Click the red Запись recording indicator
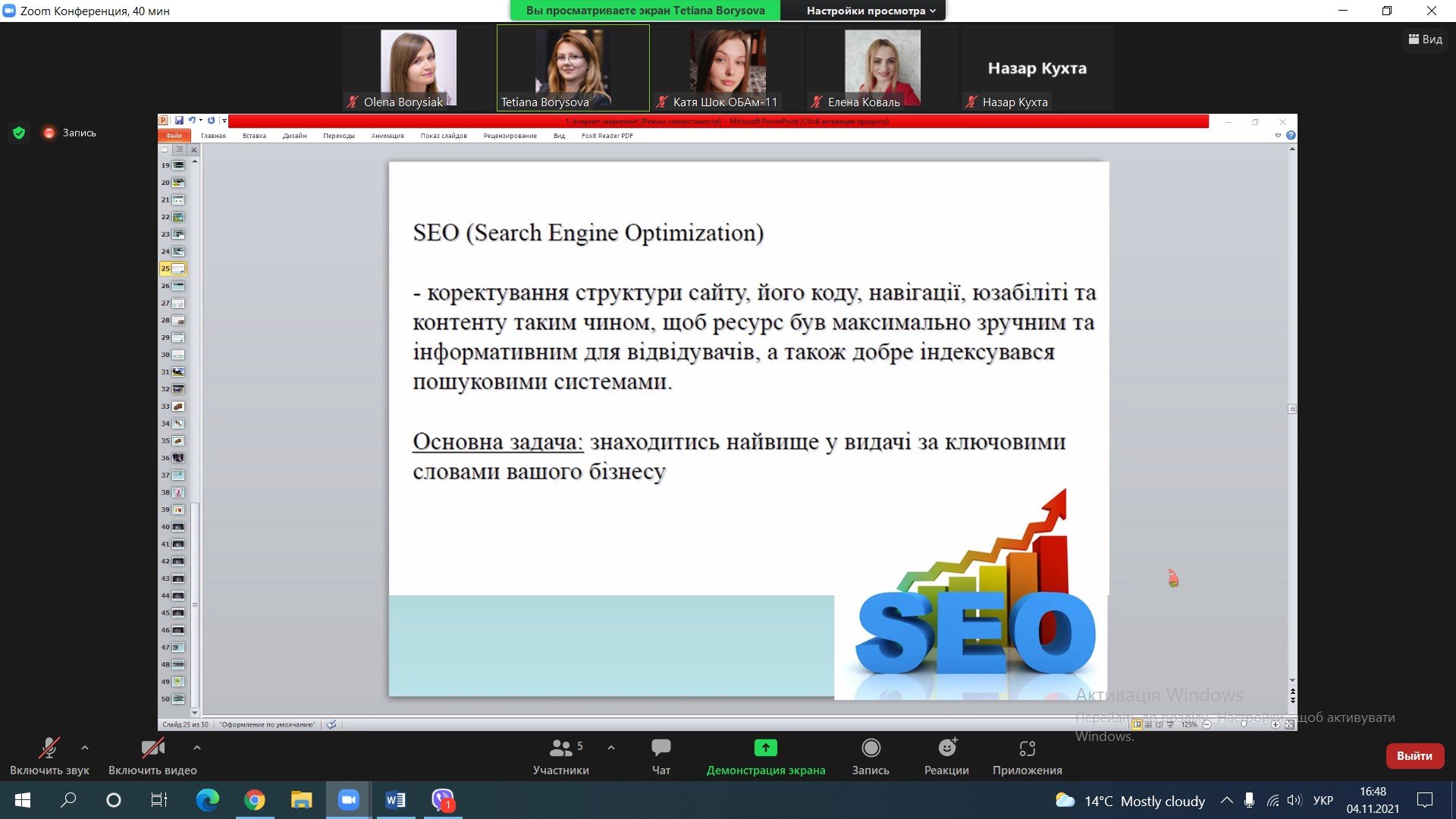Screen dimensions: 1456x819 tap(70, 133)
